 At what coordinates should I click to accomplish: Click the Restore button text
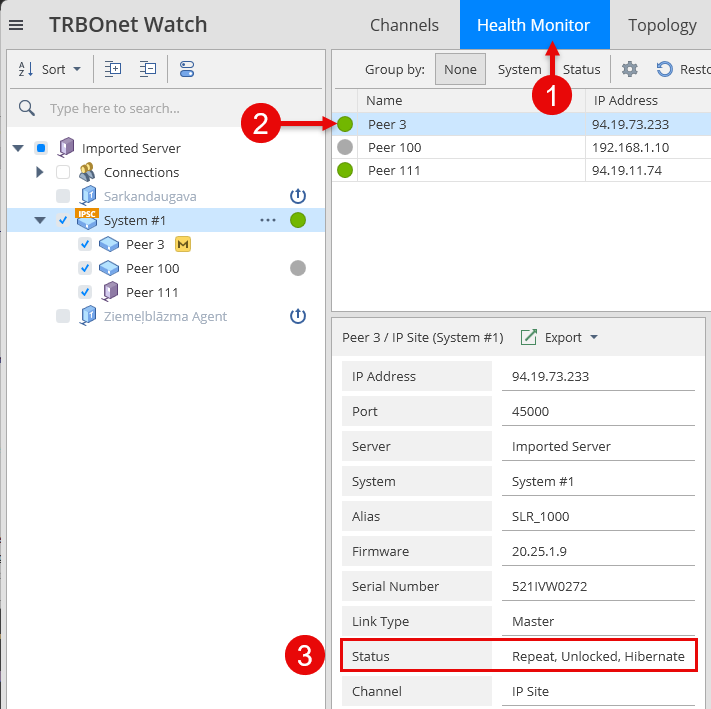pyautogui.click(x=695, y=69)
